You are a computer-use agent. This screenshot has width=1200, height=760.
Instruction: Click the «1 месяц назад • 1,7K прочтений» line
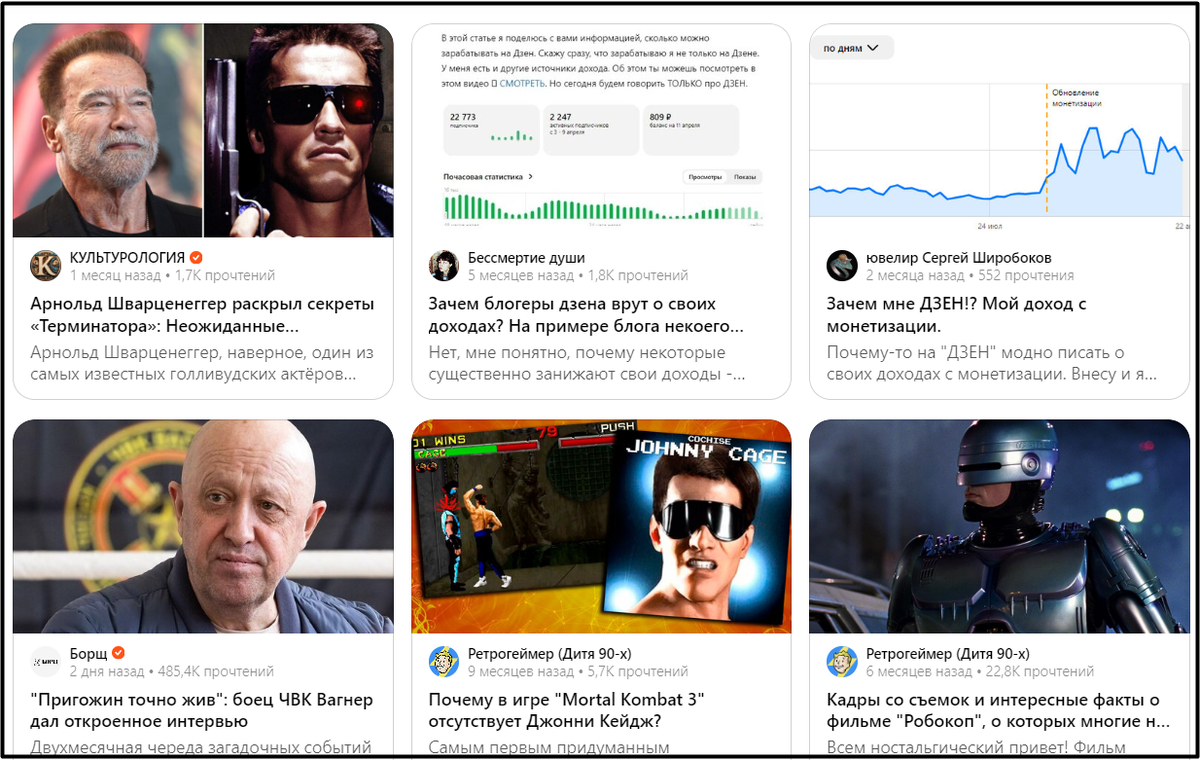(x=172, y=275)
